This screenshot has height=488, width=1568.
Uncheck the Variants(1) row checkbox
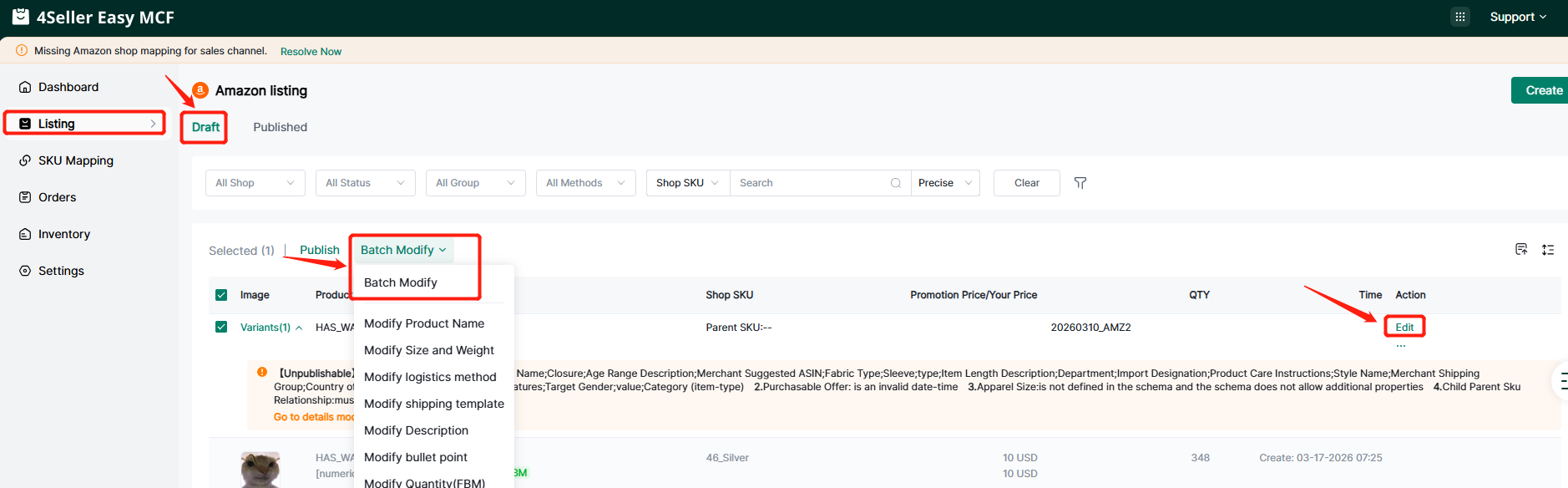(x=221, y=327)
